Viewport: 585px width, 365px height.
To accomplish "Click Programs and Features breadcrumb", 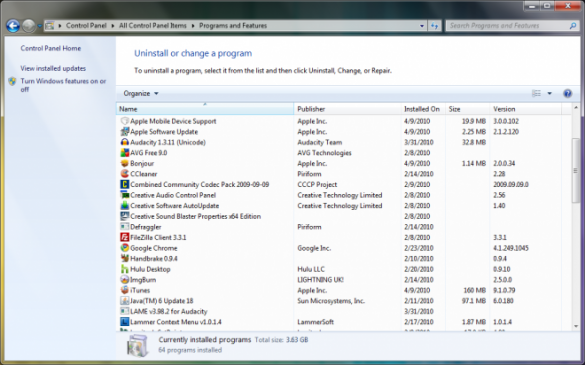I will point(233,26).
